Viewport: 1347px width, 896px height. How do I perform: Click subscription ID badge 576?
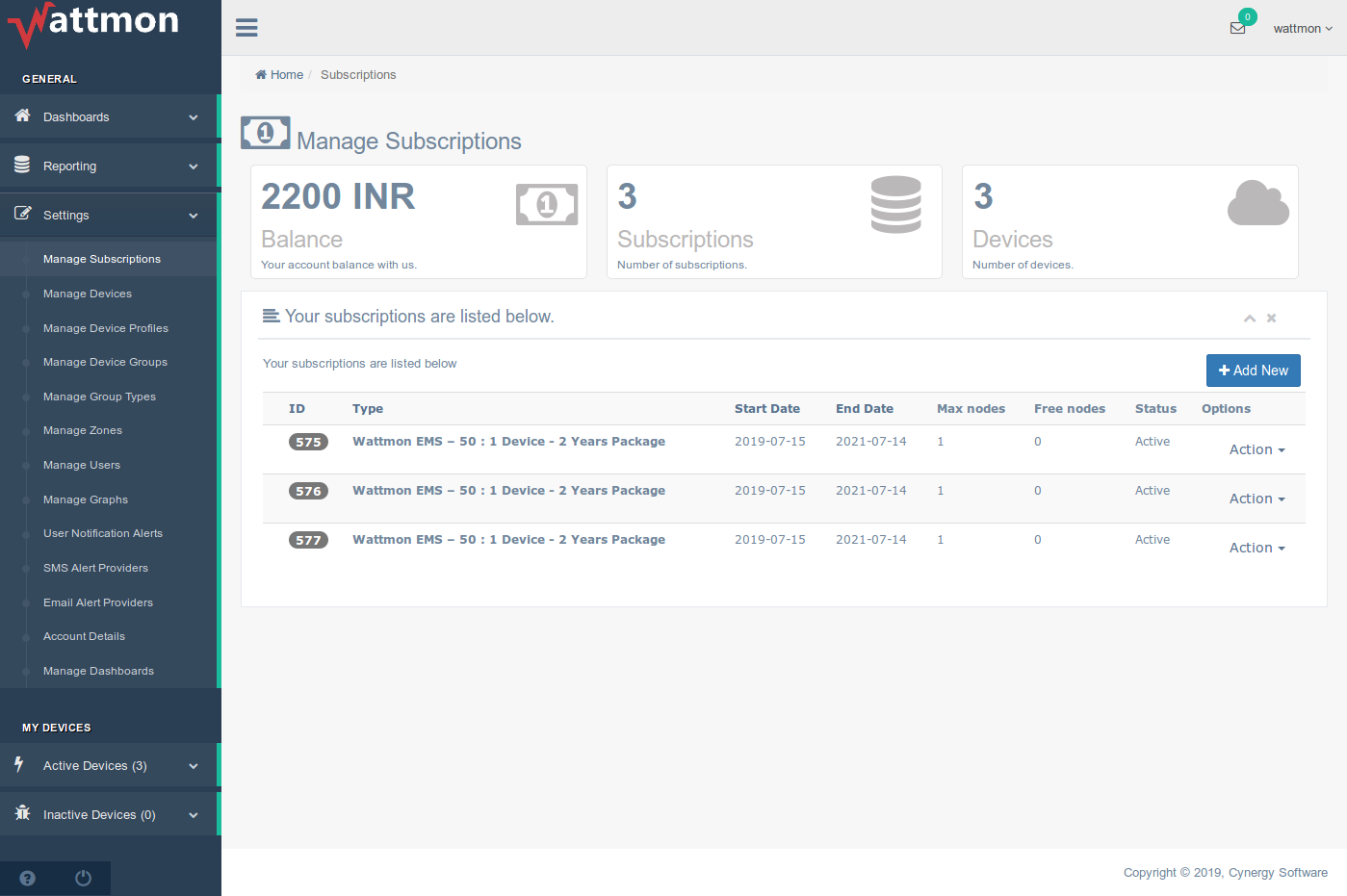coord(308,491)
